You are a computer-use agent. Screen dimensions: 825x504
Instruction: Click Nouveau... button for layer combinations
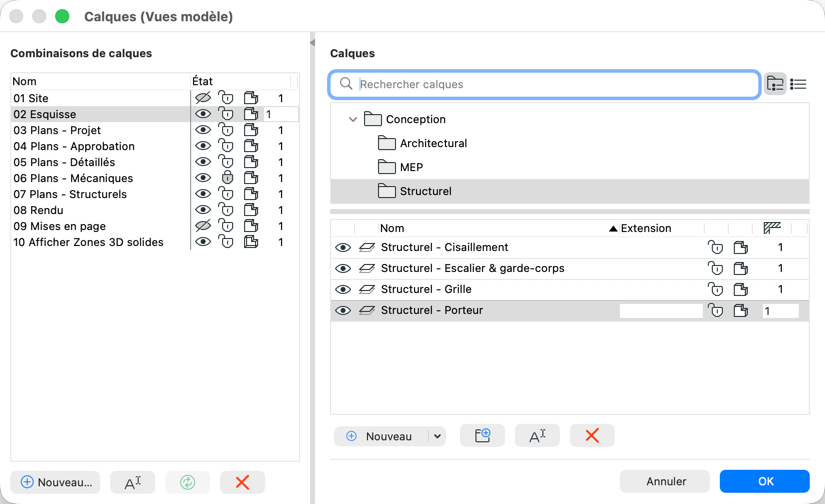tap(55, 482)
